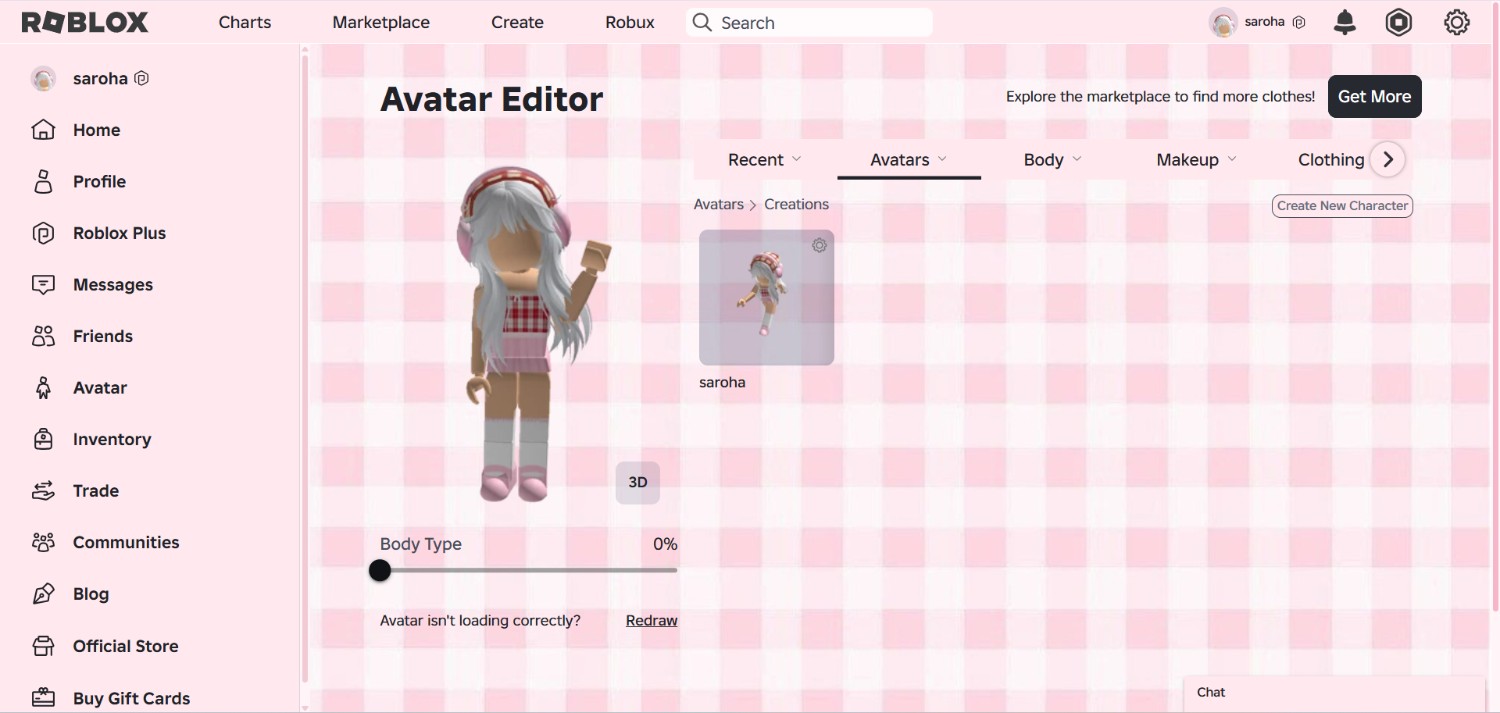Image resolution: width=1500 pixels, height=713 pixels.
Task: Click Create New Character button
Action: pyautogui.click(x=1342, y=205)
